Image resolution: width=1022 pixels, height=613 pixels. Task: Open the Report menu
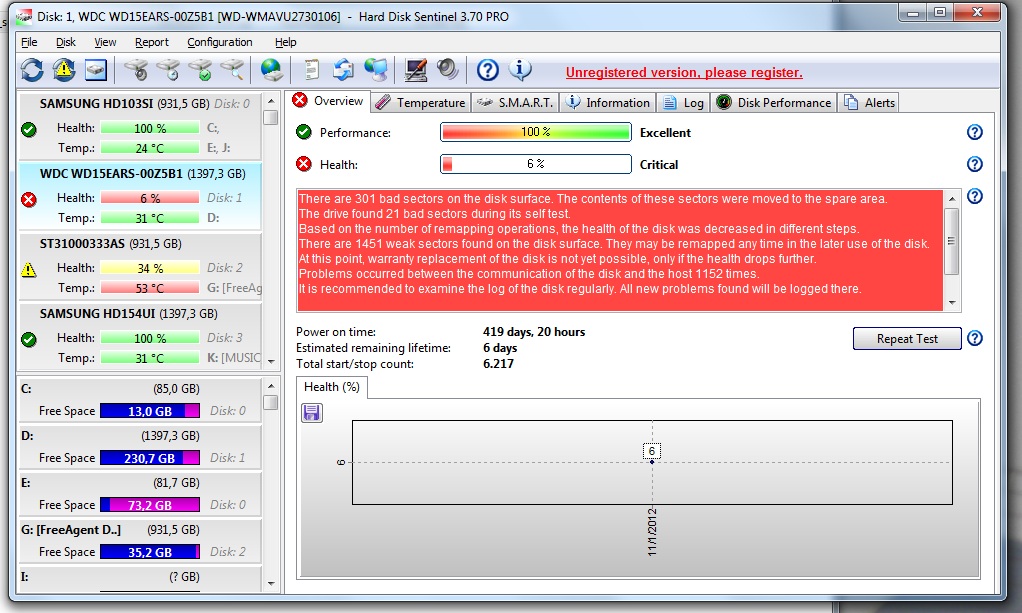(x=151, y=42)
